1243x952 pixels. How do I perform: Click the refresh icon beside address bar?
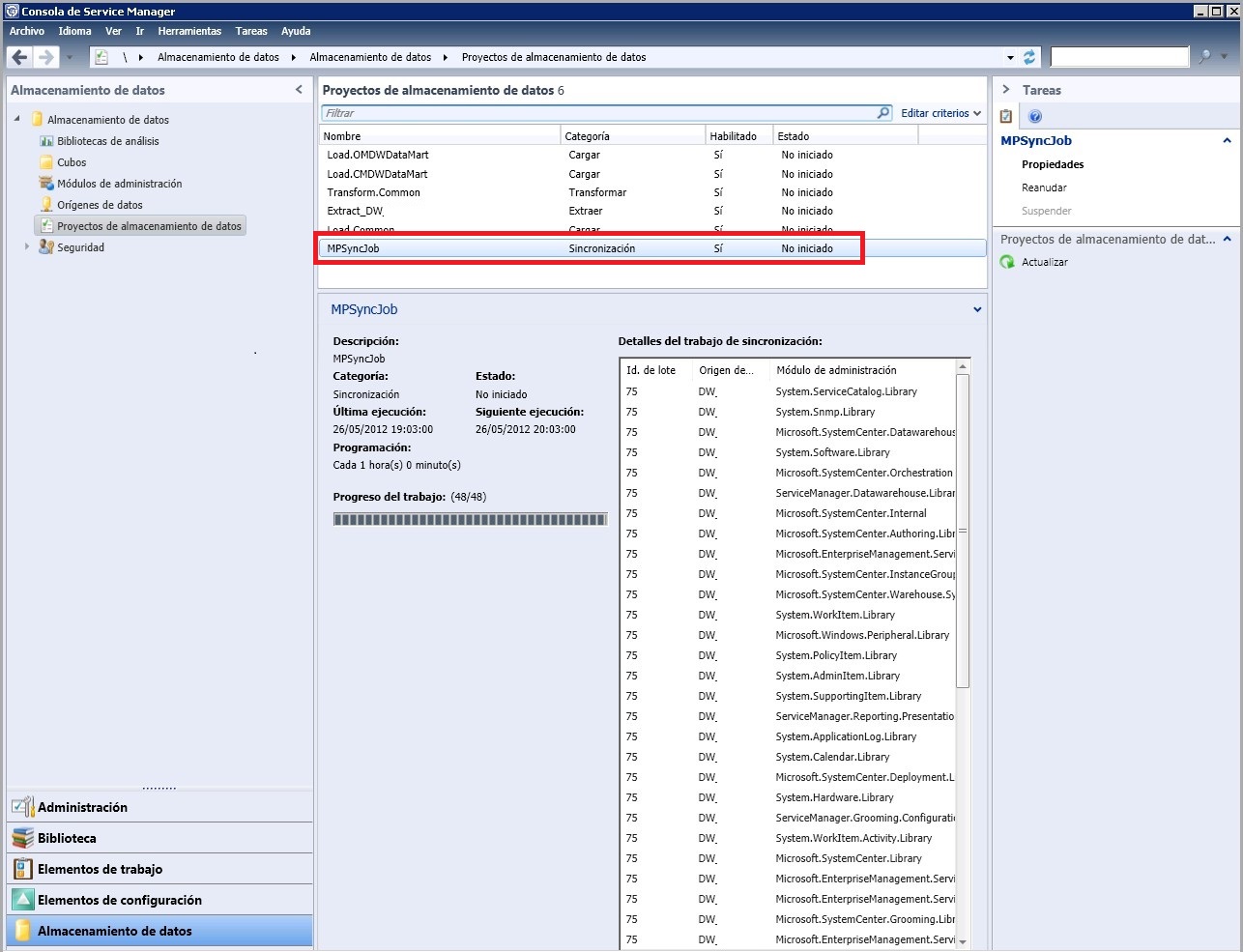click(1029, 58)
